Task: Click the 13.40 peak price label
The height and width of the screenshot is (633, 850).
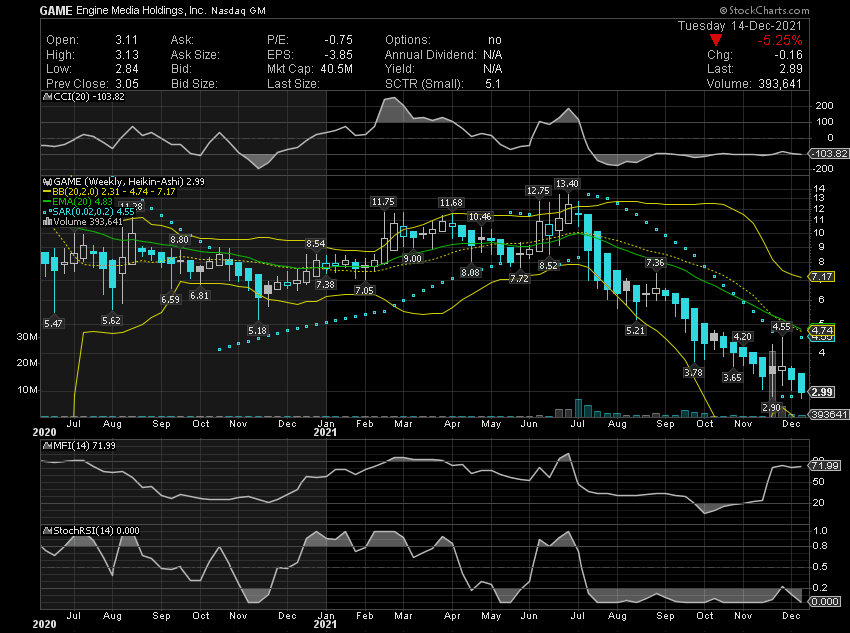Action: (x=567, y=184)
